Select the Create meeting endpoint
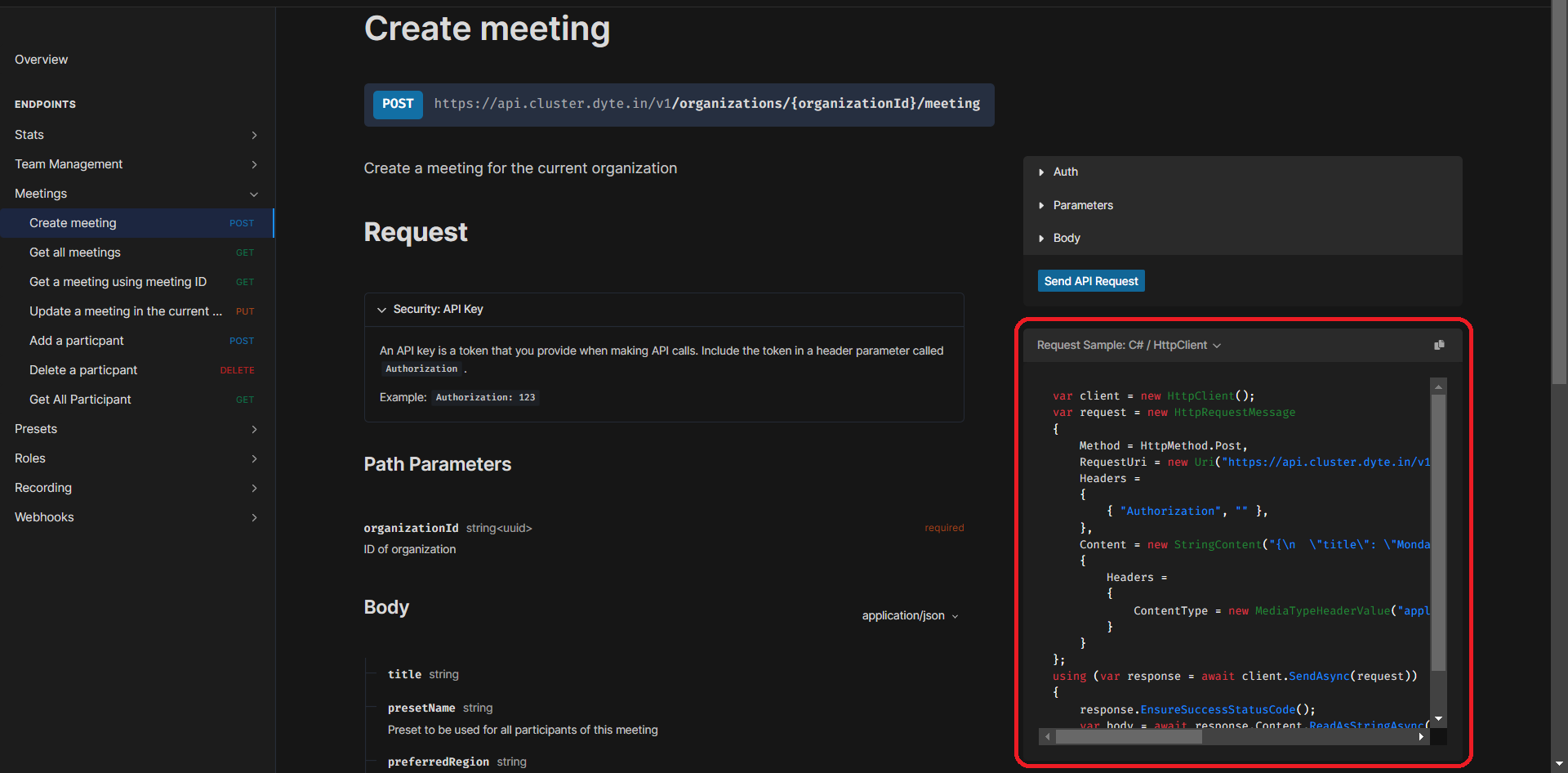The height and width of the screenshot is (773, 1568). [x=136, y=223]
